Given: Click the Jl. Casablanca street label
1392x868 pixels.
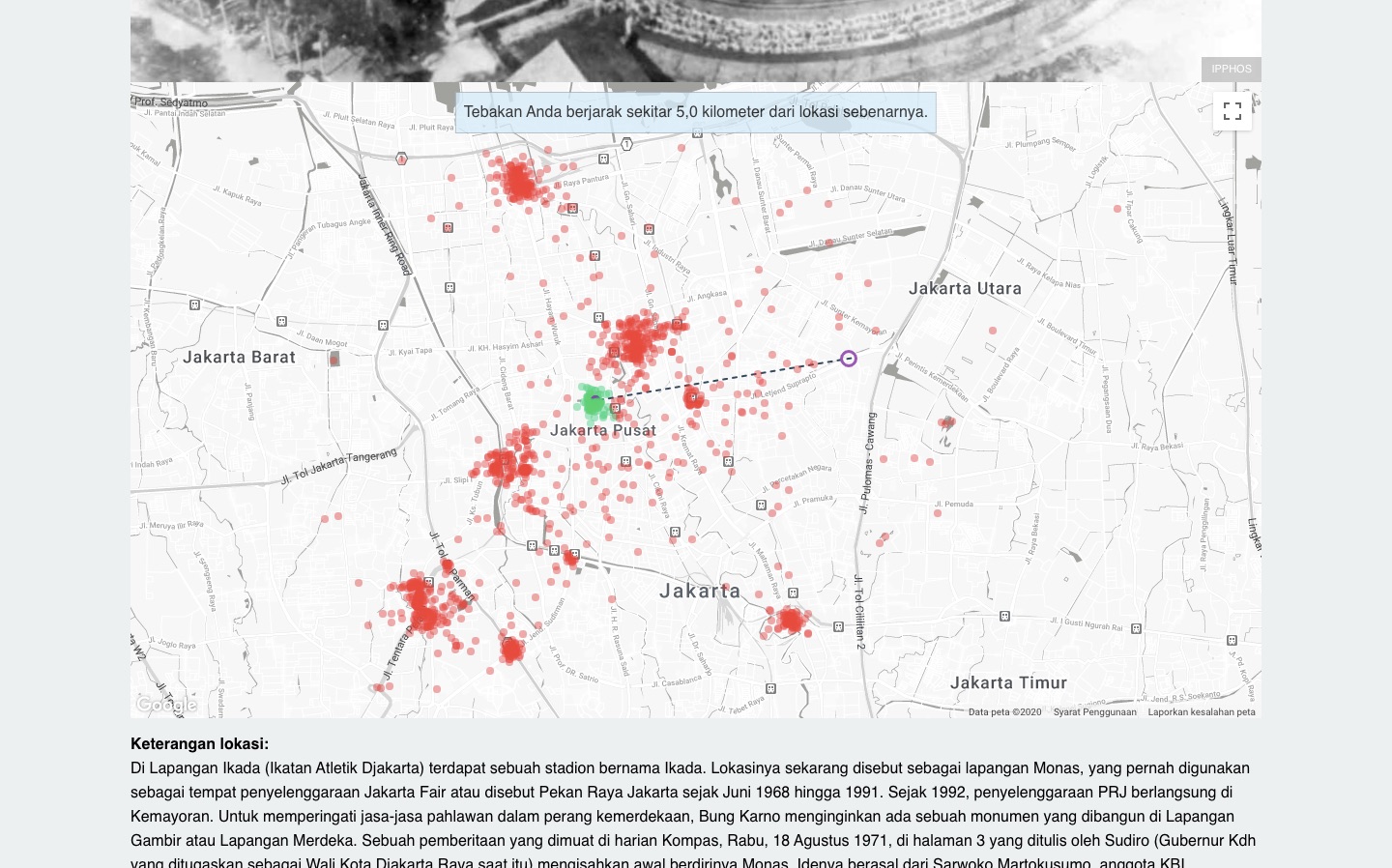Looking at the screenshot, I should (676, 681).
